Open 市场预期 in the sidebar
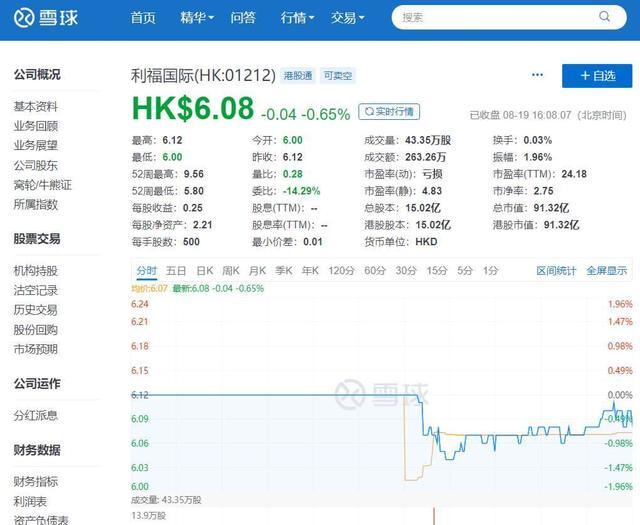Screen dimensions: 640x525 point(36,349)
